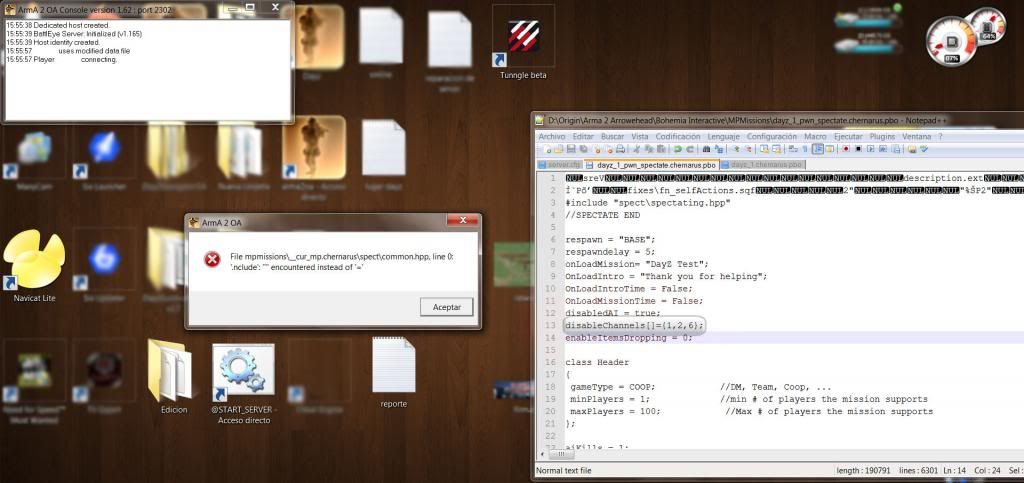
Task: Open the Vista menu
Action: pos(640,136)
